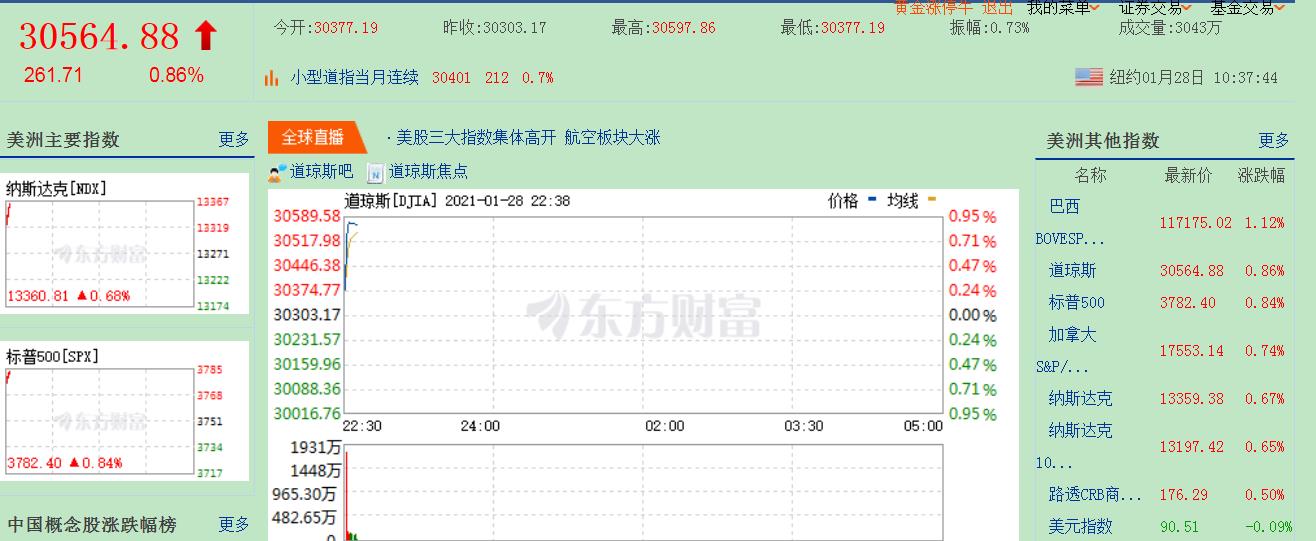
Task: Click the 30303.17 baseline label on chart axis
Action: click(x=307, y=315)
